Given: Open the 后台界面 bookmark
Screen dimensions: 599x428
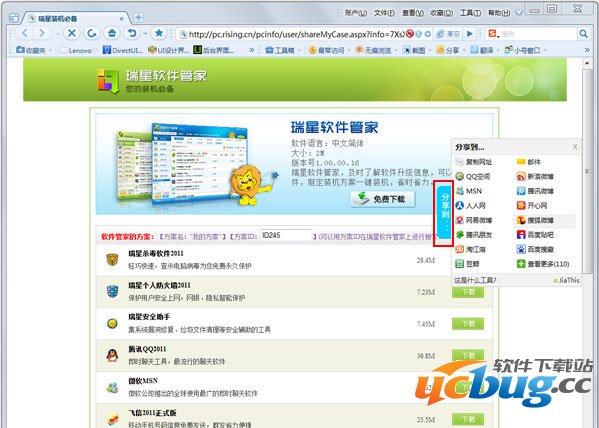Looking at the screenshot, I should 214,50.
